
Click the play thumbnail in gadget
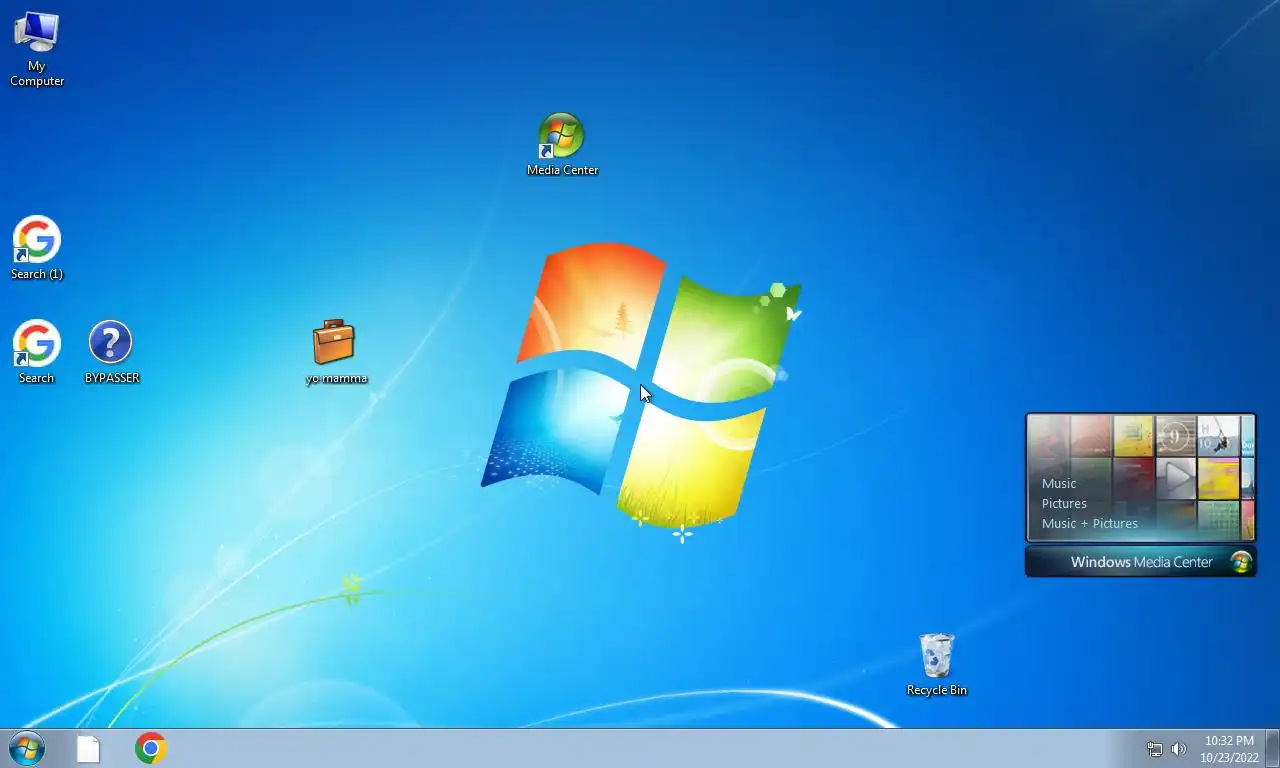click(x=1176, y=478)
